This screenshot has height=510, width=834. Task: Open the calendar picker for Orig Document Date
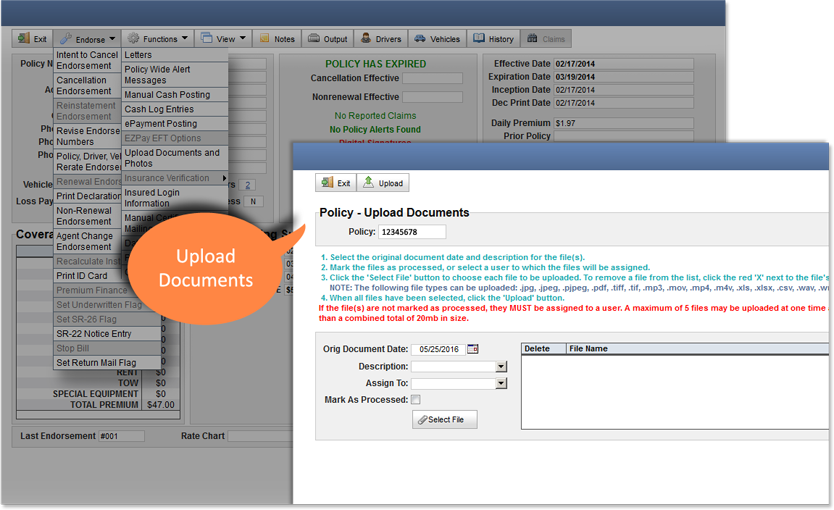[x=473, y=349]
